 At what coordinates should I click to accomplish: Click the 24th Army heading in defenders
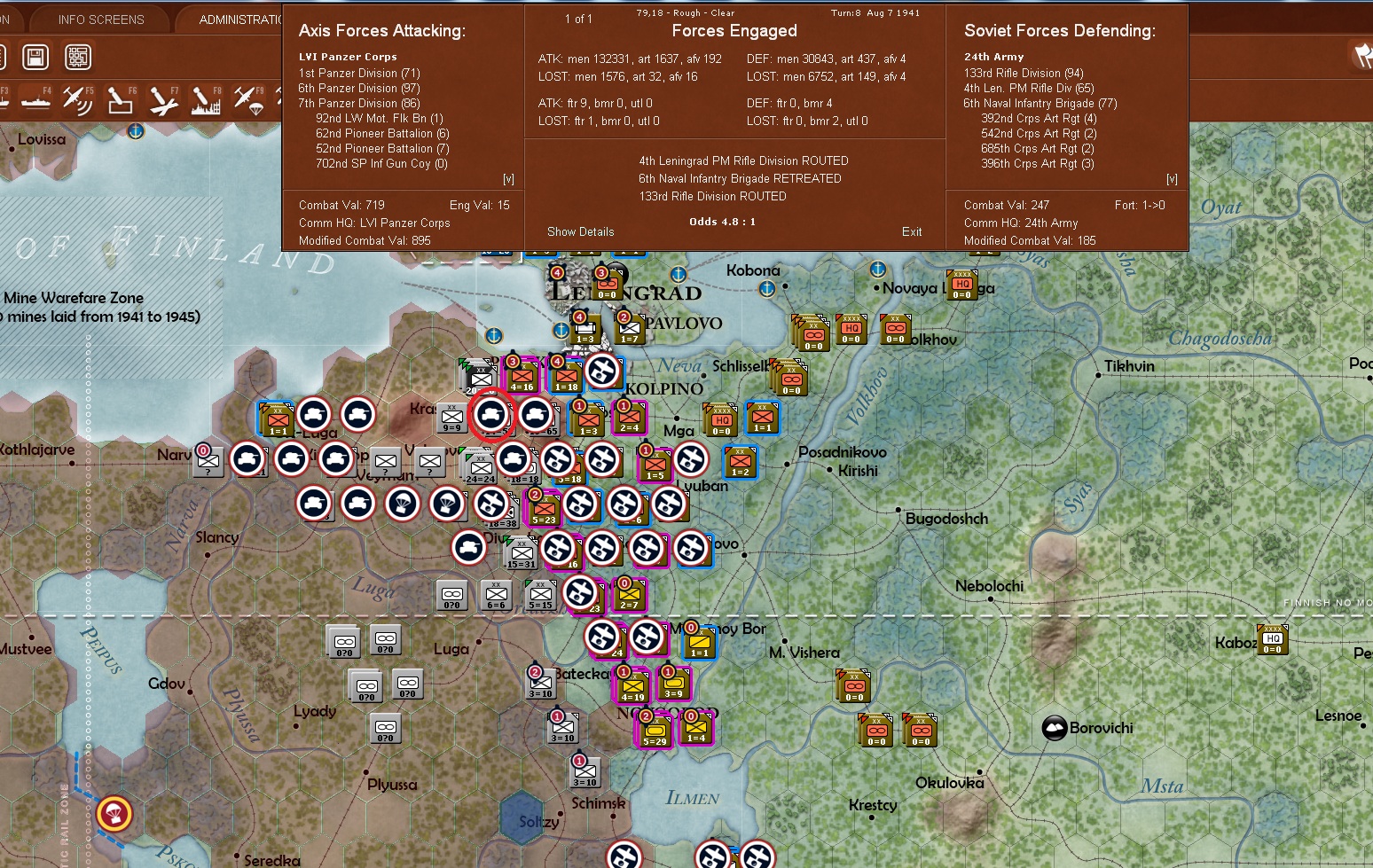pos(993,57)
